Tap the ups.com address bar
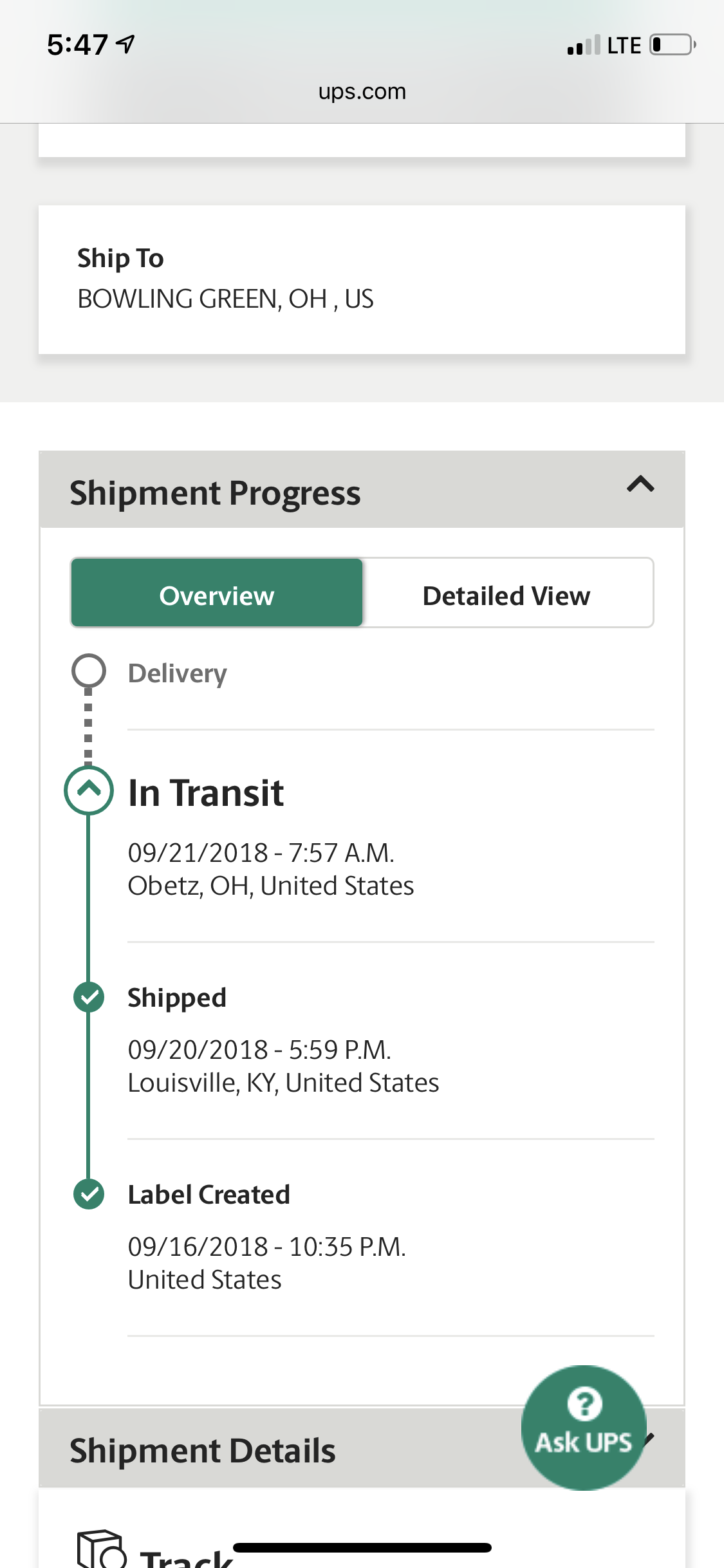 click(362, 91)
